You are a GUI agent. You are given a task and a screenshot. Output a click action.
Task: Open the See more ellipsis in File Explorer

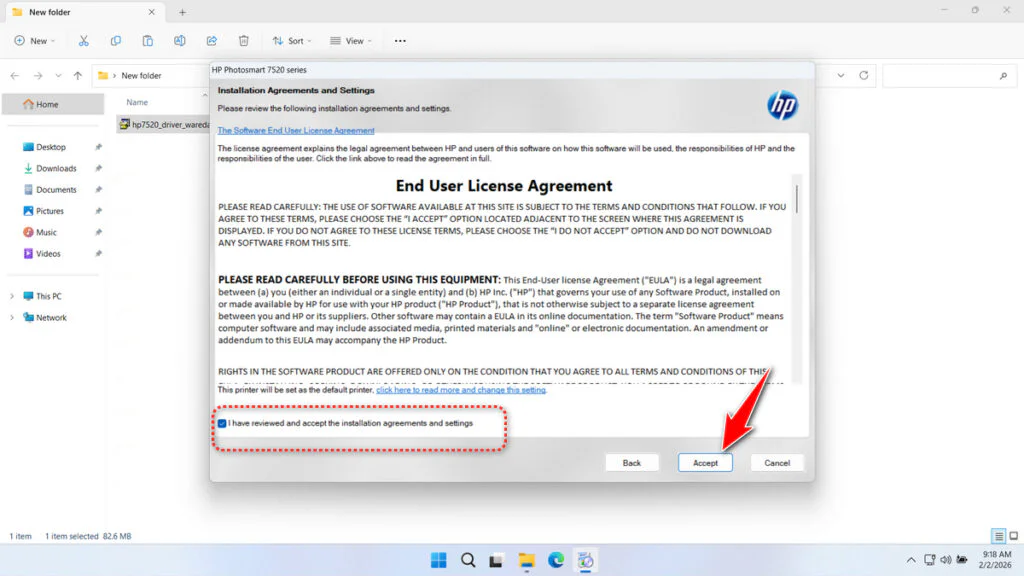399,40
